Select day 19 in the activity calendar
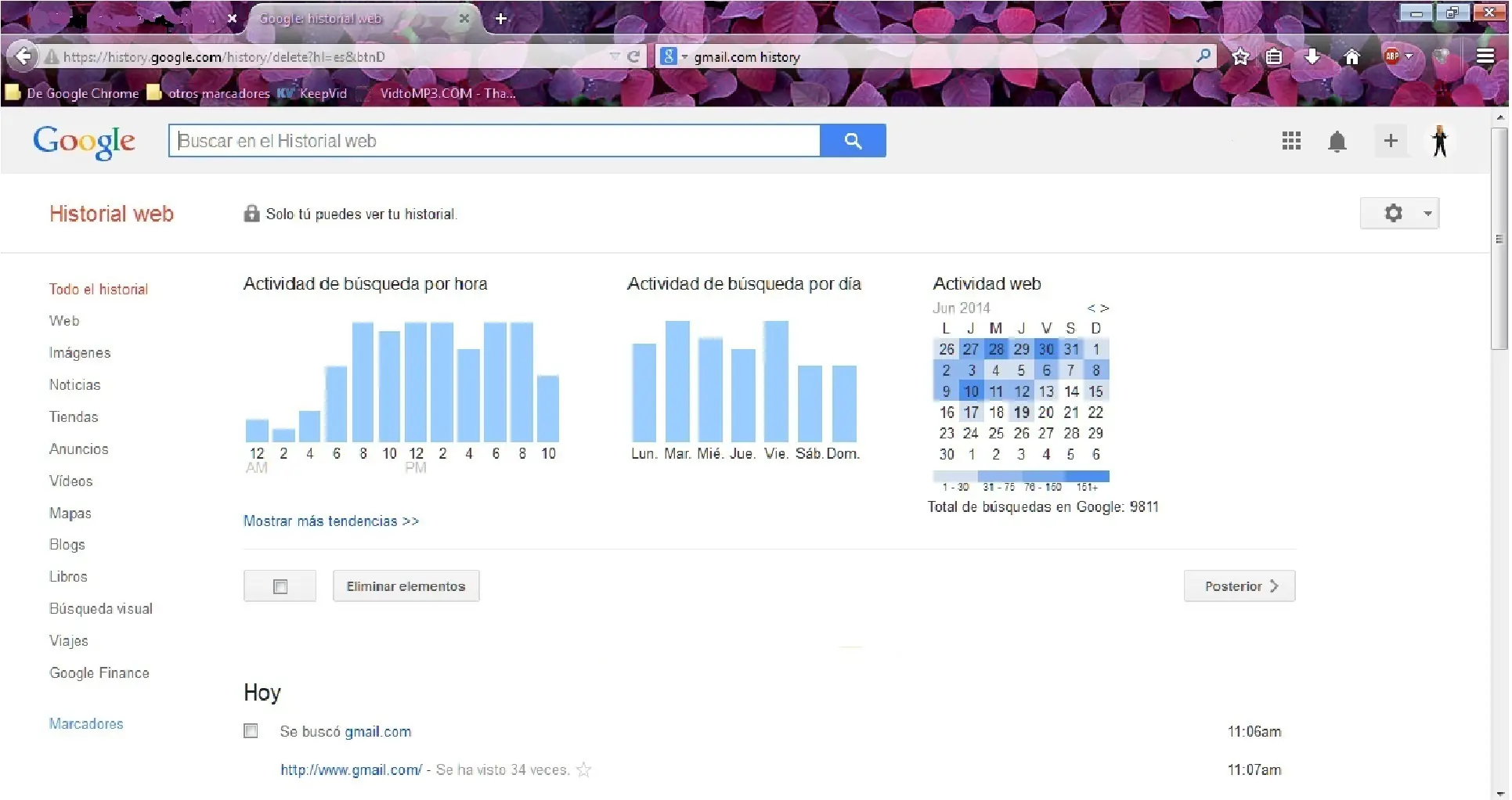 pyautogui.click(x=1021, y=413)
